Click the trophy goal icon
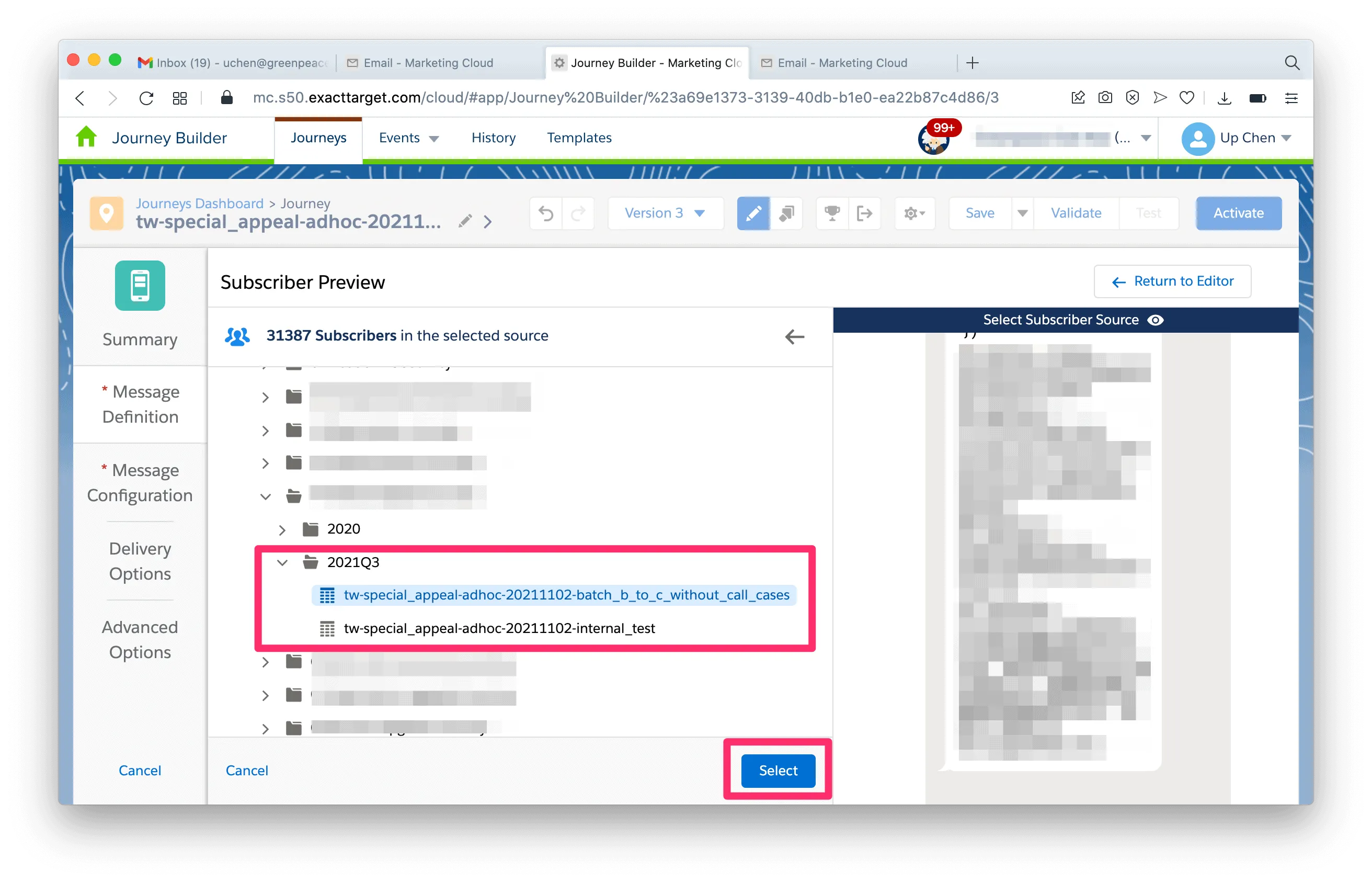The image size is (1372, 882). (x=832, y=213)
